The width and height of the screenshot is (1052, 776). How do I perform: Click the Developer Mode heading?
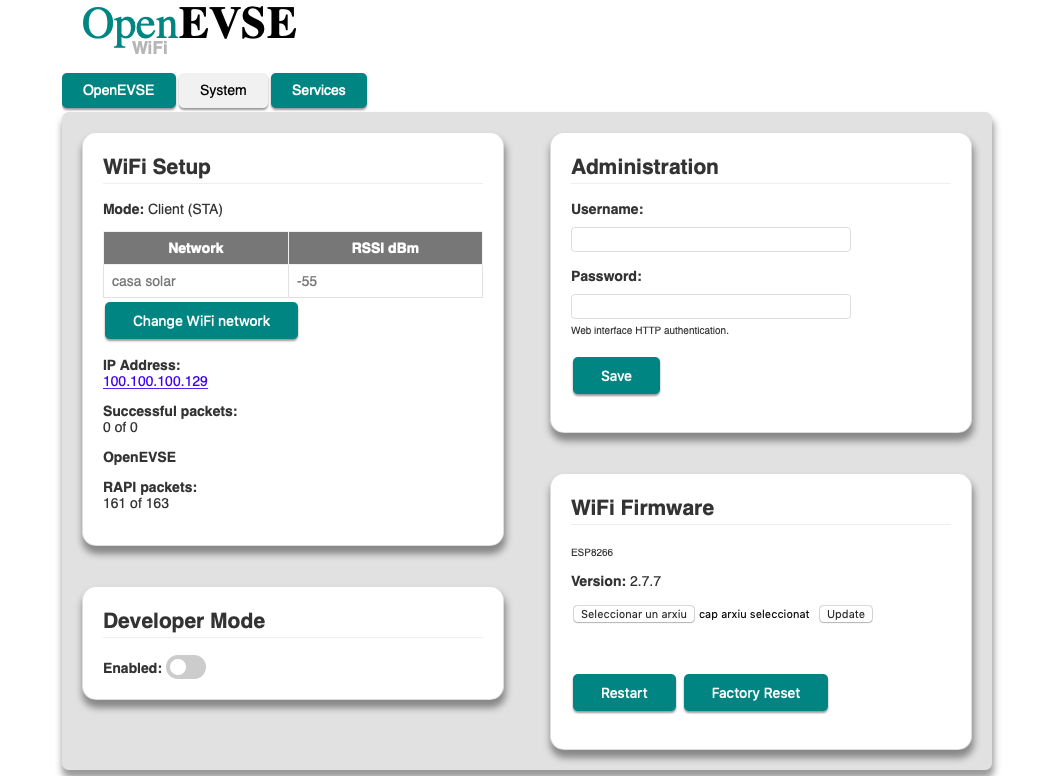click(184, 621)
